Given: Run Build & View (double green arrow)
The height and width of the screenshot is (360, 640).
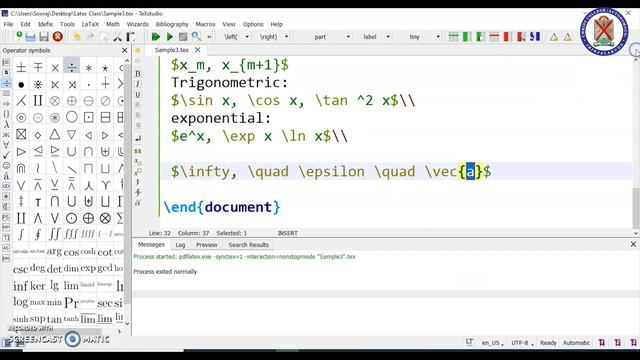Looking at the screenshot, I should tap(156, 37).
